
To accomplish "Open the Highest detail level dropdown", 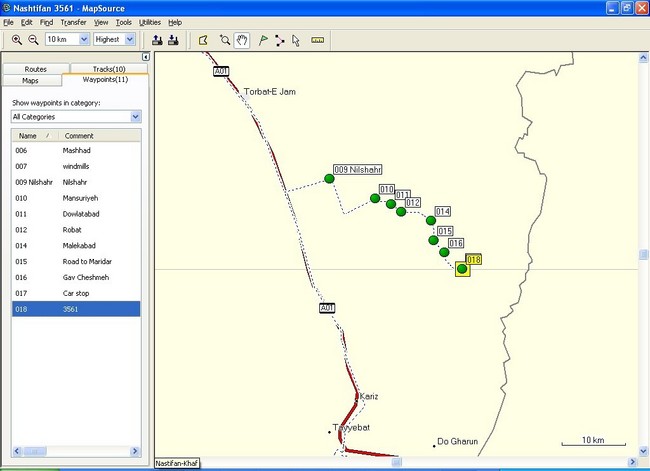I will click(130, 39).
